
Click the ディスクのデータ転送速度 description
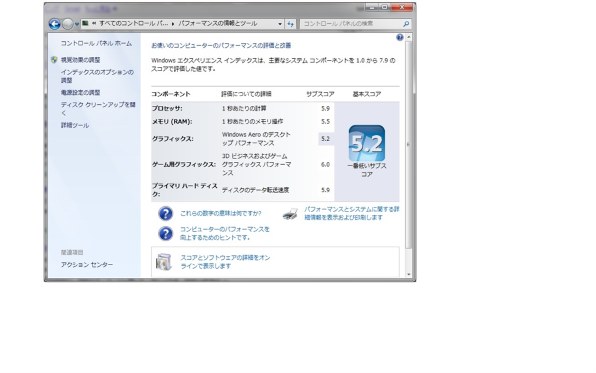tap(255, 190)
